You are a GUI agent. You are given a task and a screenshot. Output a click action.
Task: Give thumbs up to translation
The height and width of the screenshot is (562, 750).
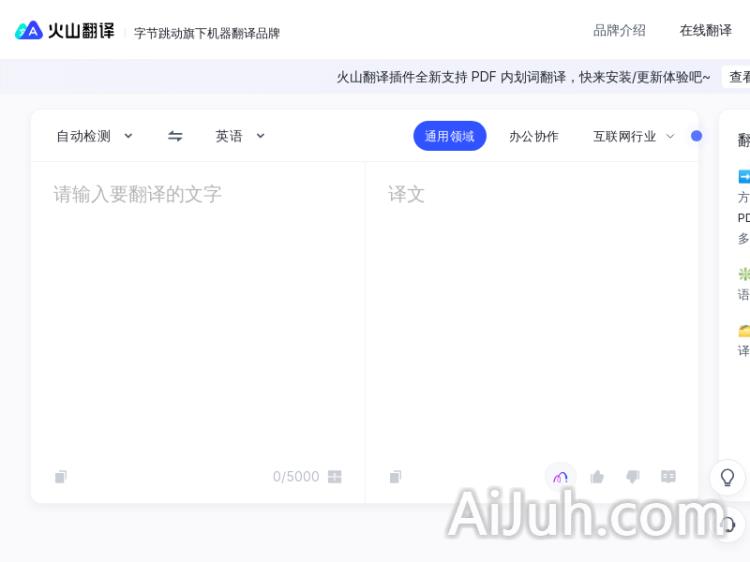pyautogui.click(x=597, y=476)
